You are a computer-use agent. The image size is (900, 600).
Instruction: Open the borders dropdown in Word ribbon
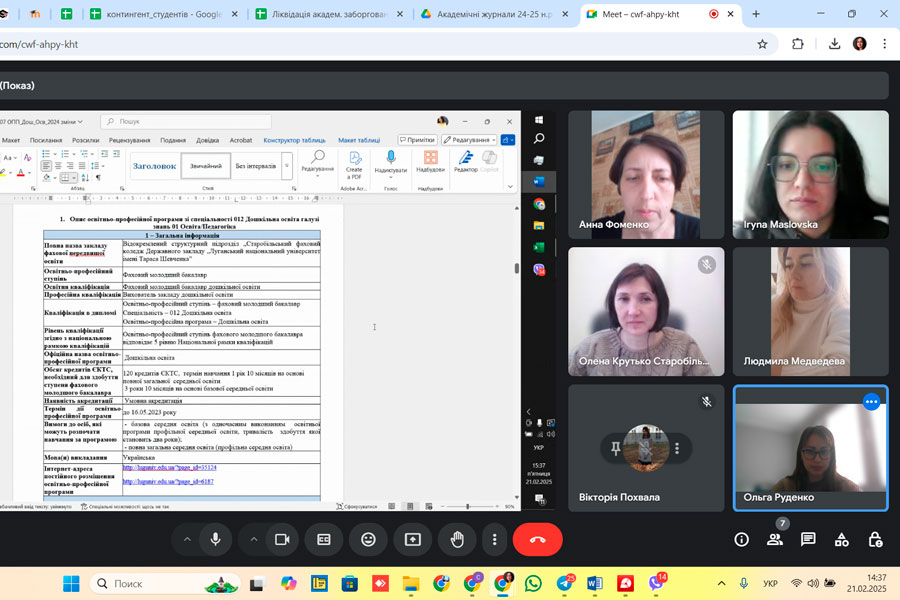(73, 178)
